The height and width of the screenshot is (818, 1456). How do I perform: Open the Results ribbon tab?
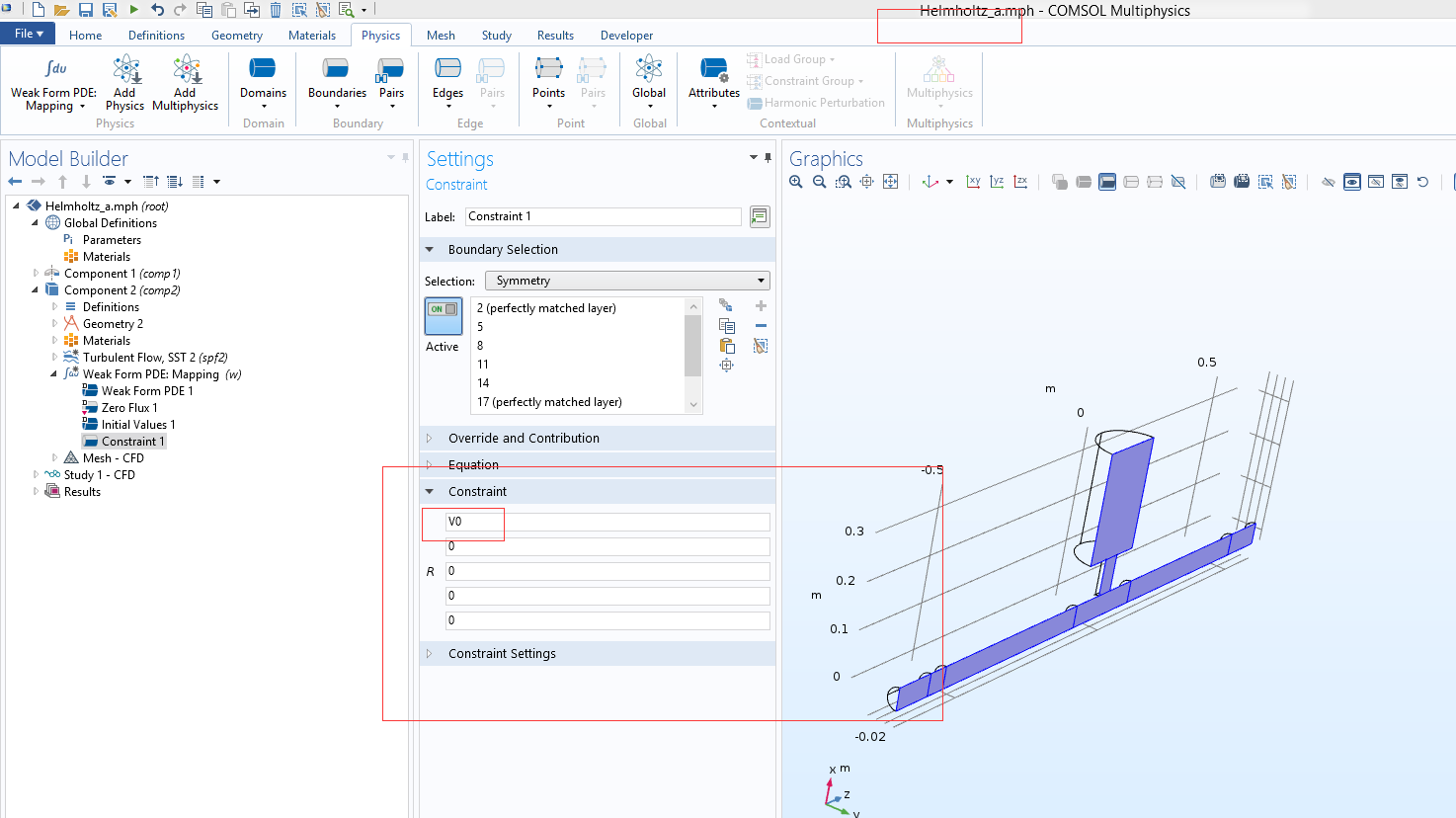[555, 36]
